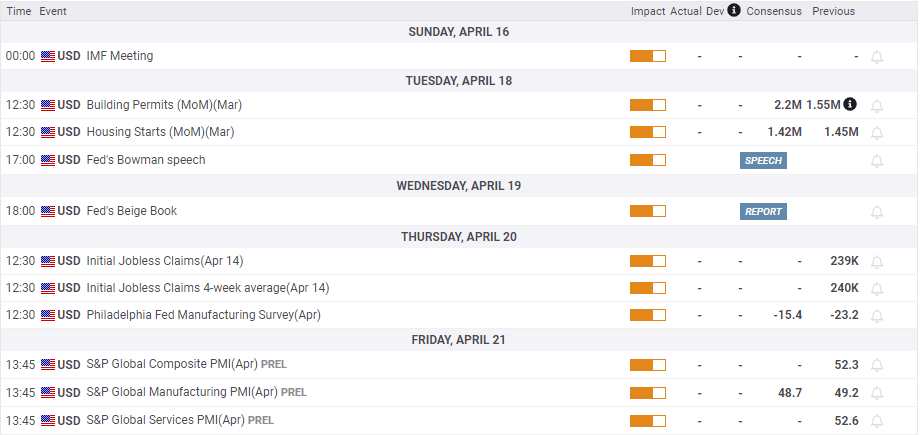Click the Impact column header
Screen dimensions: 920x435
click(648, 11)
